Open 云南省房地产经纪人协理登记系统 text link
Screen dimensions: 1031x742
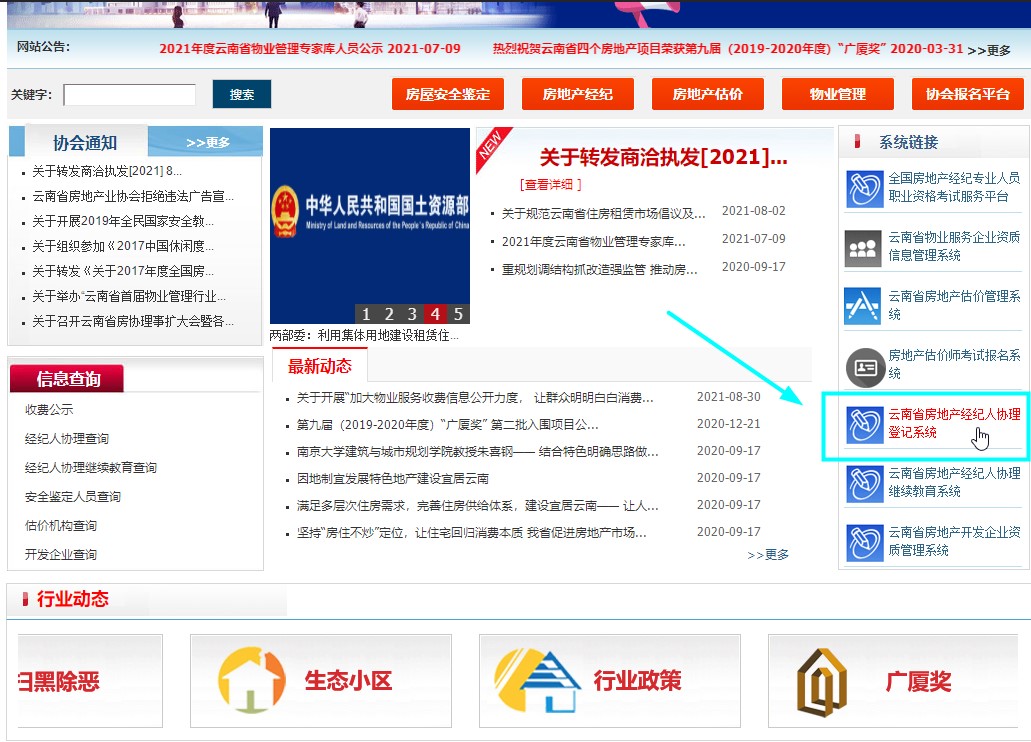click(x=954, y=423)
